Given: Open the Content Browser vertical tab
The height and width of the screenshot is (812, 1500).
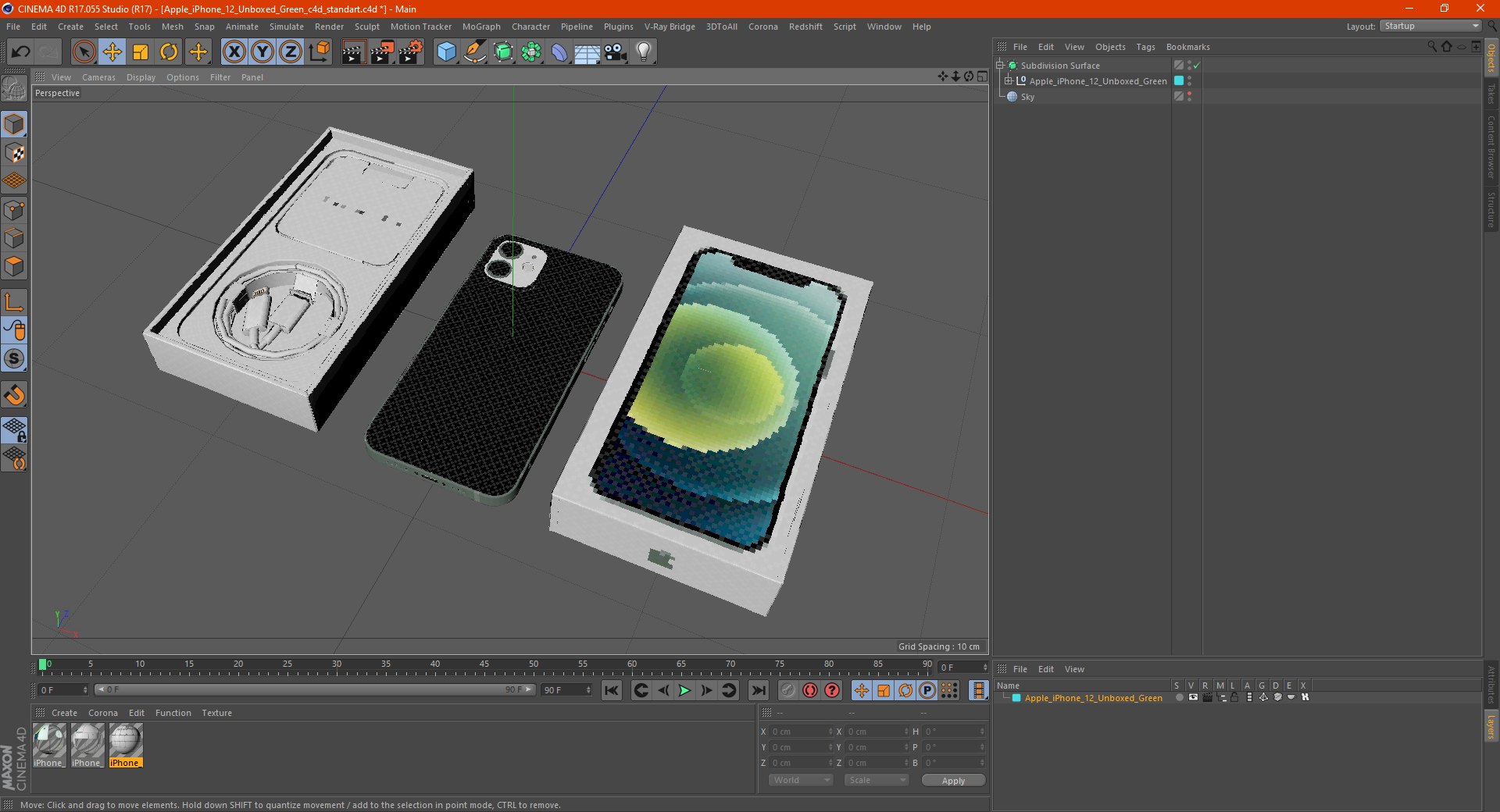Looking at the screenshot, I should pyautogui.click(x=1491, y=147).
